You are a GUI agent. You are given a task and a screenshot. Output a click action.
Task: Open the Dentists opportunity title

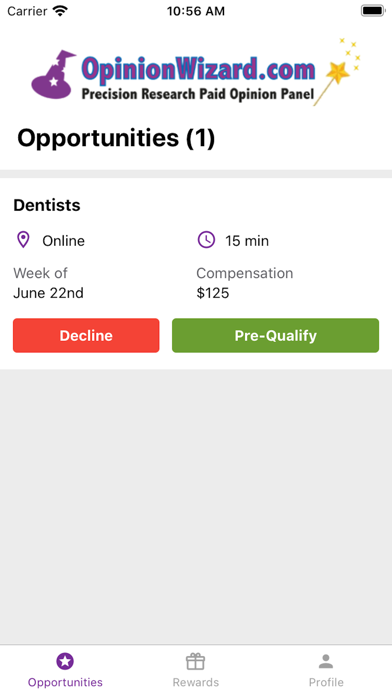(x=47, y=205)
